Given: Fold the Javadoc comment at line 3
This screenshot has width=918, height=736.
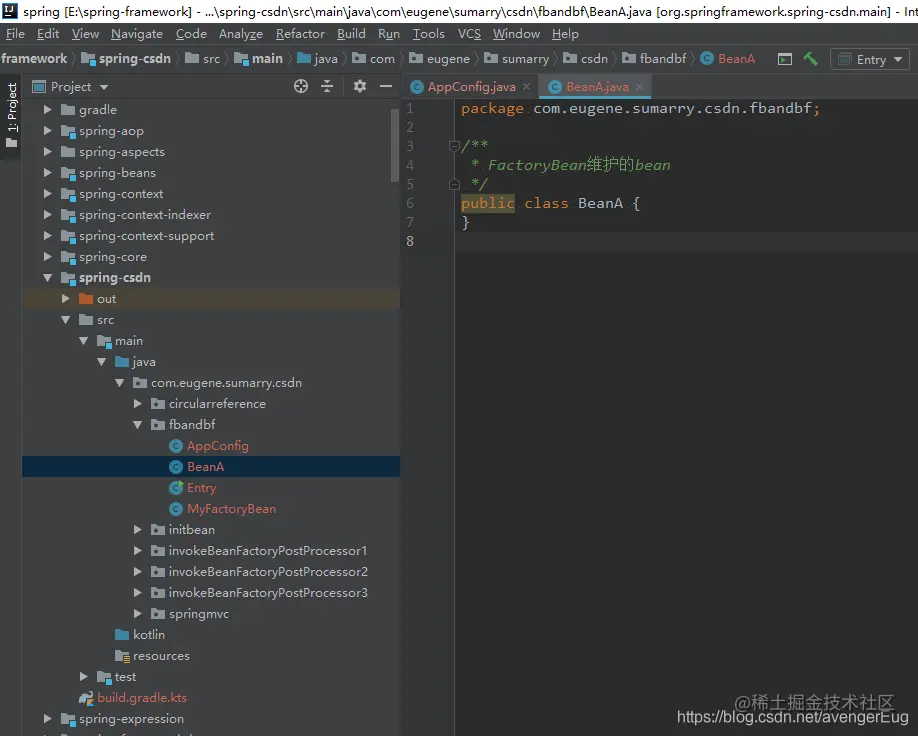Looking at the screenshot, I should tap(454, 145).
